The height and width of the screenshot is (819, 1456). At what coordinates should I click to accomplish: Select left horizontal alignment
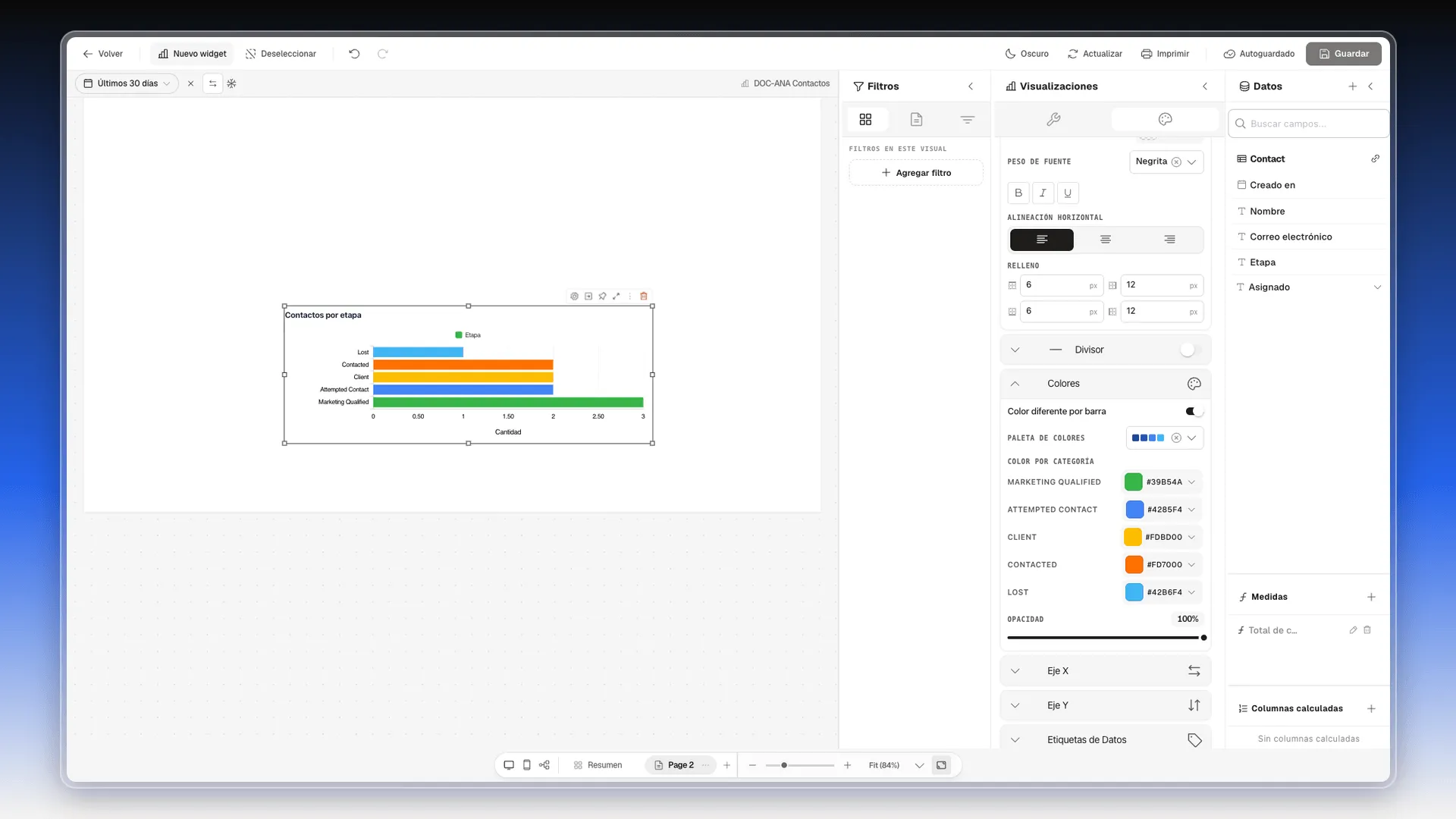tap(1042, 240)
